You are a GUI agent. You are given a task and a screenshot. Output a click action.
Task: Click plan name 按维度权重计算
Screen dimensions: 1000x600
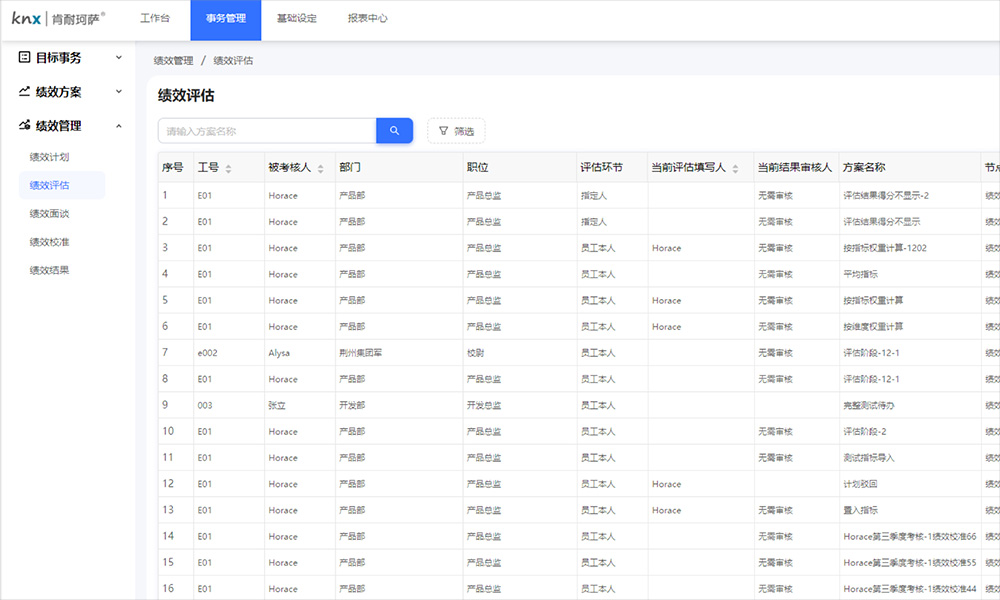coord(873,326)
